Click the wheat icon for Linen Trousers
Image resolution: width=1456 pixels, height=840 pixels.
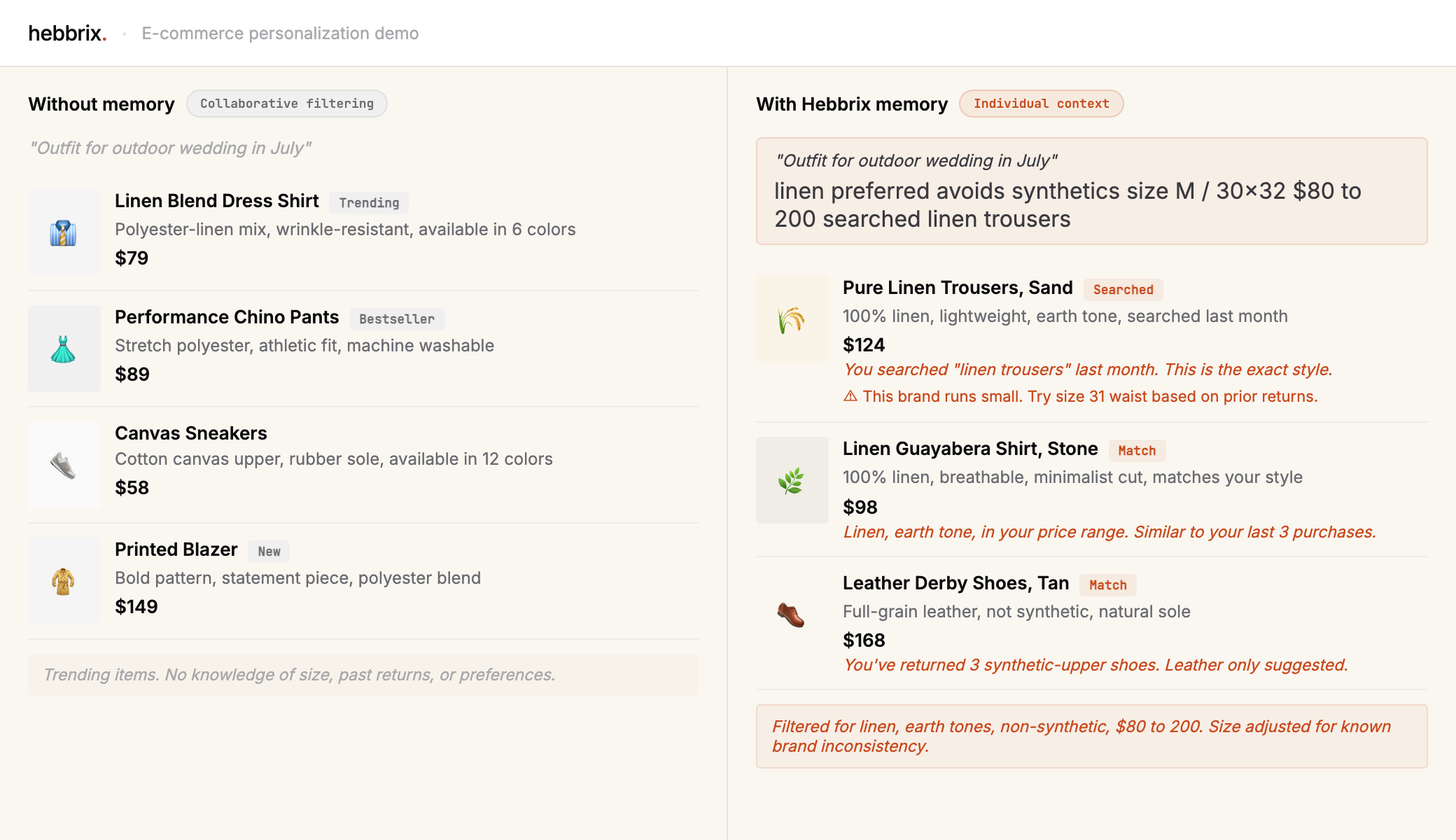coord(792,319)
